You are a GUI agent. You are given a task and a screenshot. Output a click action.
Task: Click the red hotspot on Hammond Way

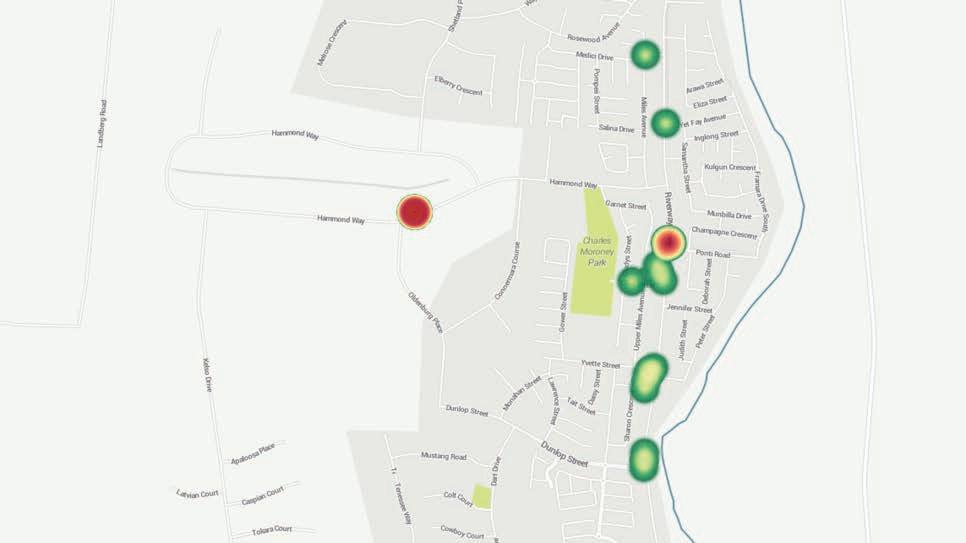click(415, 212)
